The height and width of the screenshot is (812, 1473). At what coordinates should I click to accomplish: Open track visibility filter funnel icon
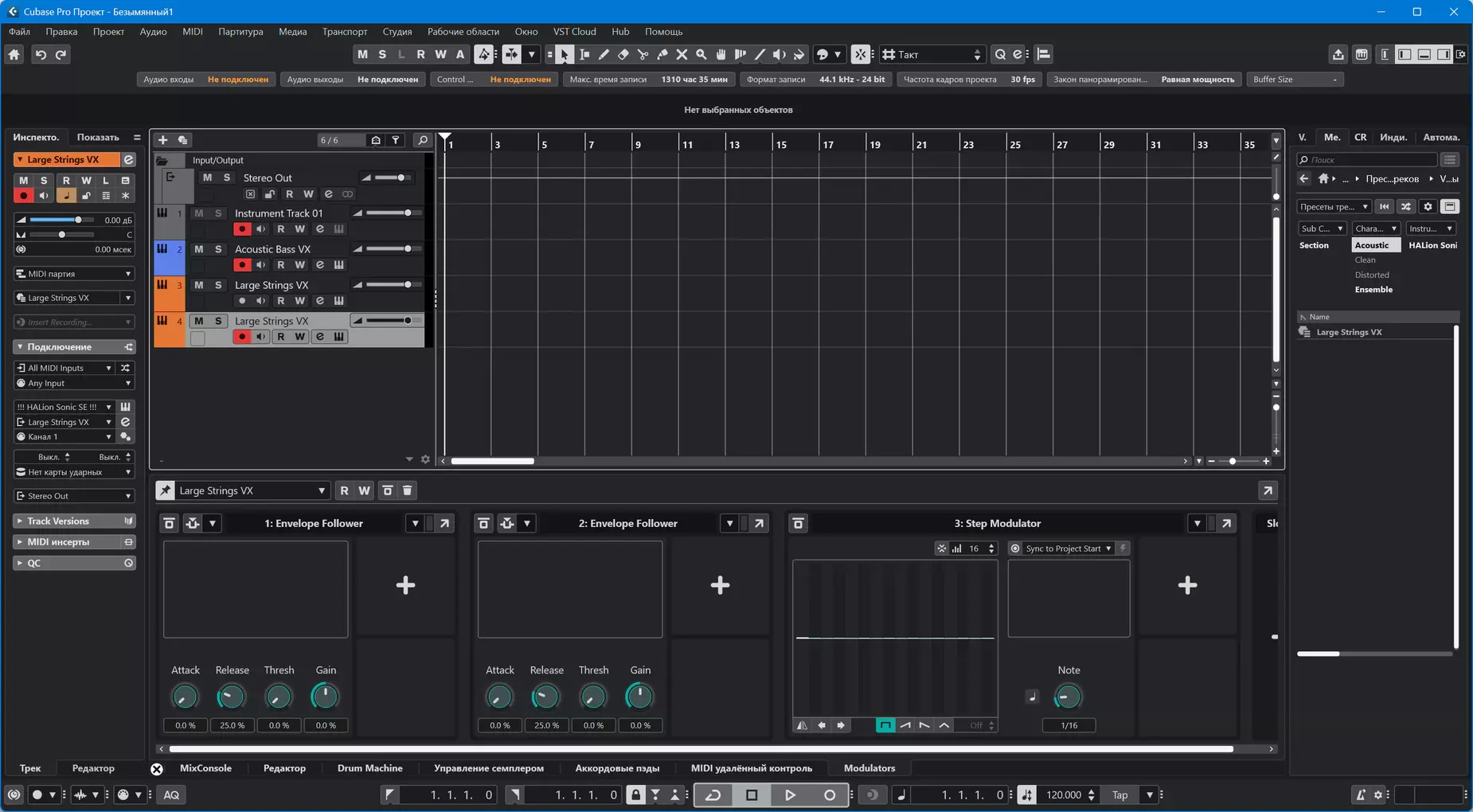coord(396,139)
